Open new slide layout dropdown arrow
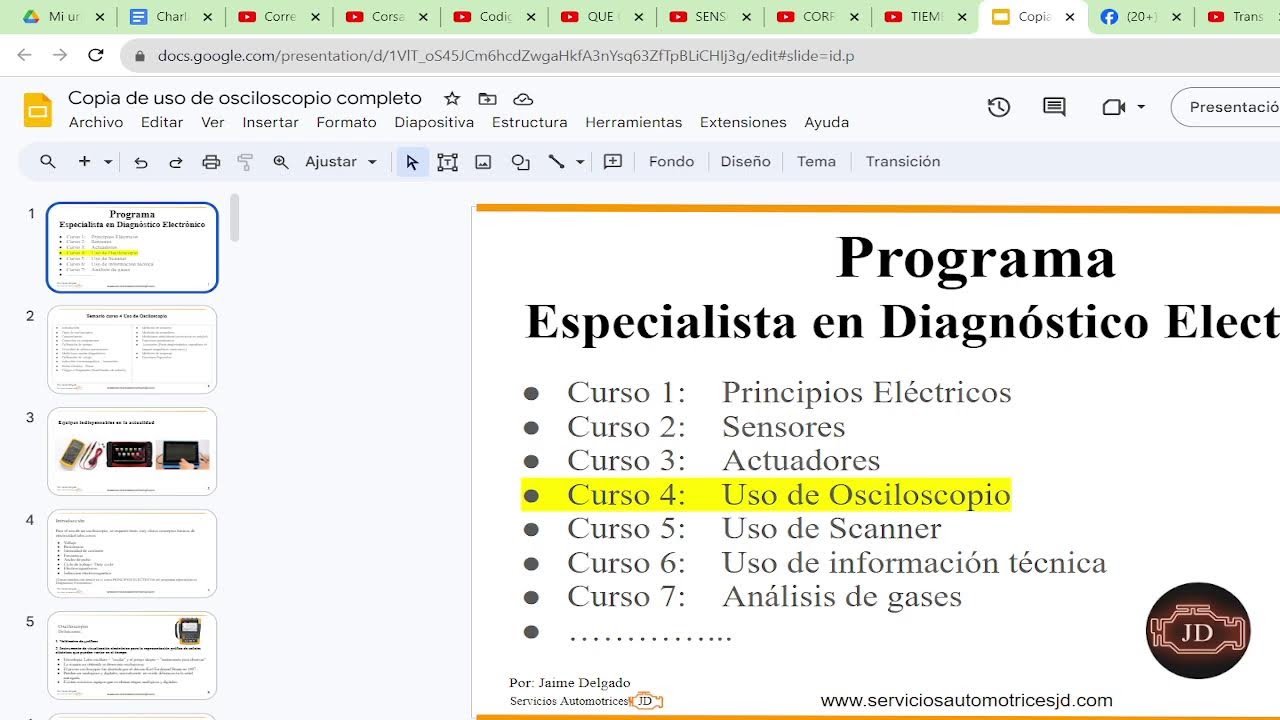The height and width of the screenshot is (720, 1280). (x=108, y=161)
